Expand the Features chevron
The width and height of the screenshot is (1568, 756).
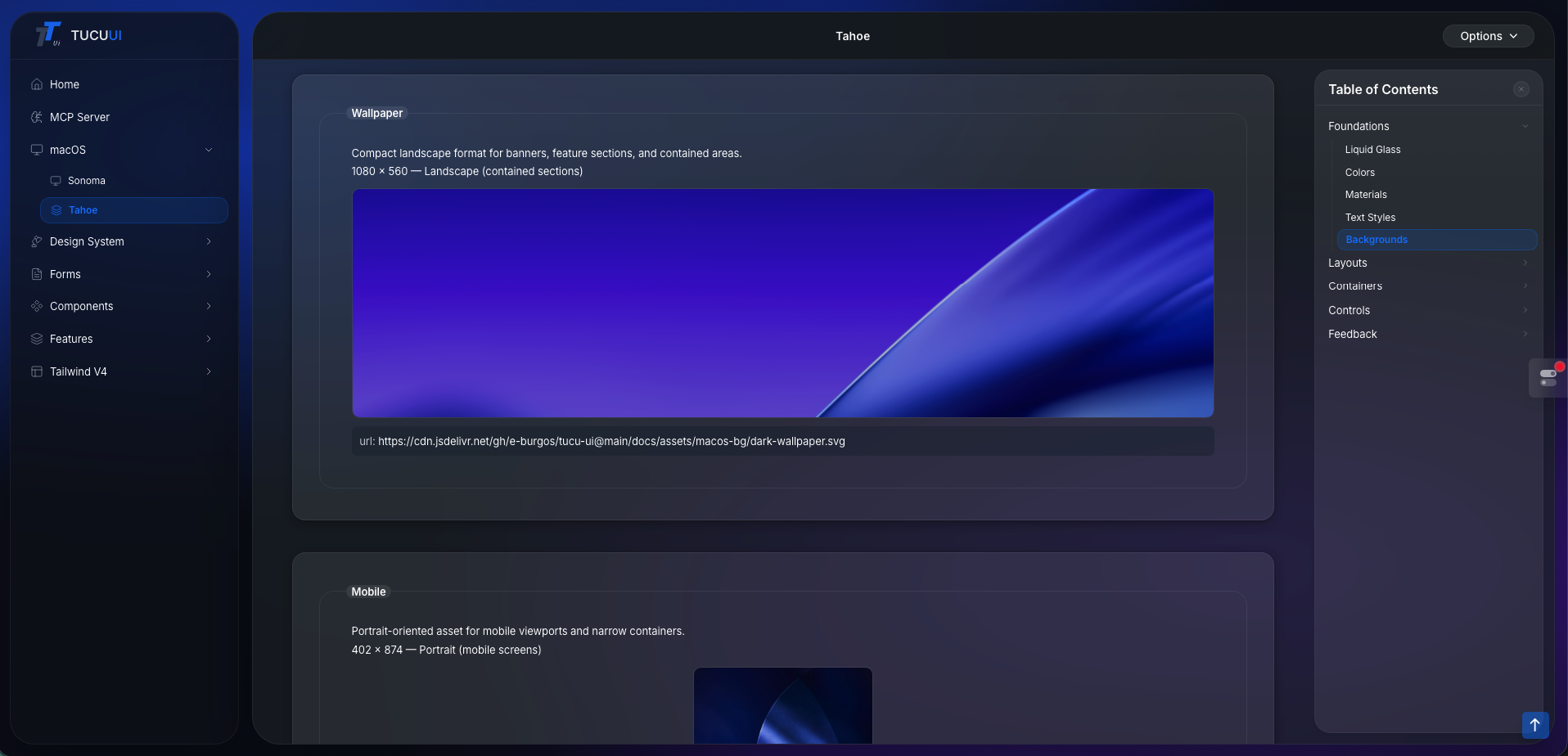click(209, 339)
